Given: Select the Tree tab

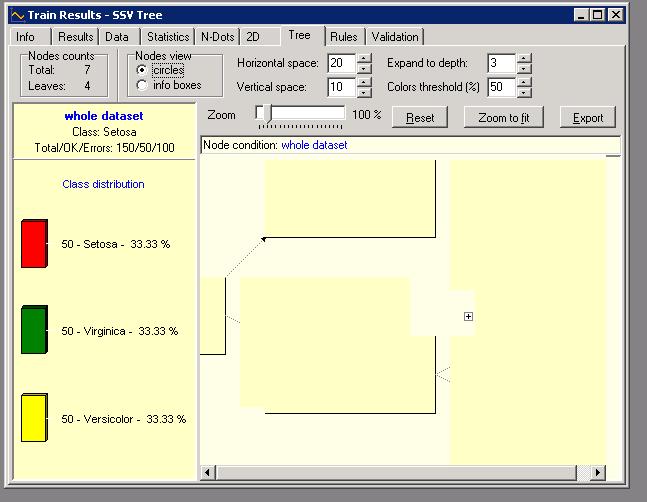Looking at the screenshot, I should point(300,35).
